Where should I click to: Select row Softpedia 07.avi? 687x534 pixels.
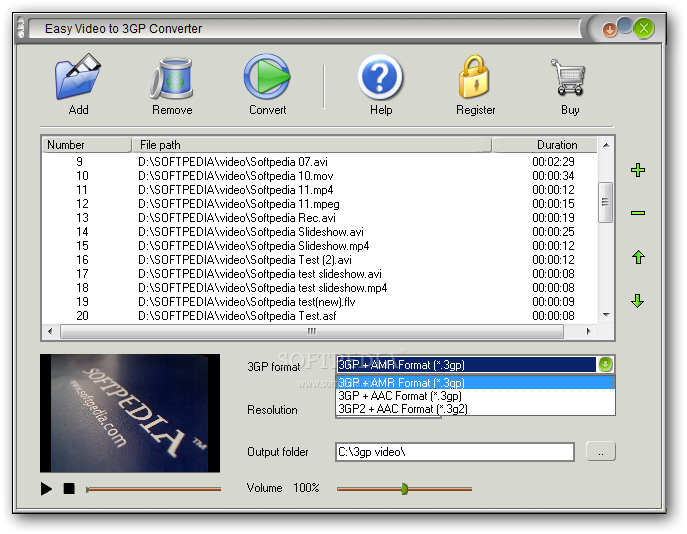pos(319,162)
